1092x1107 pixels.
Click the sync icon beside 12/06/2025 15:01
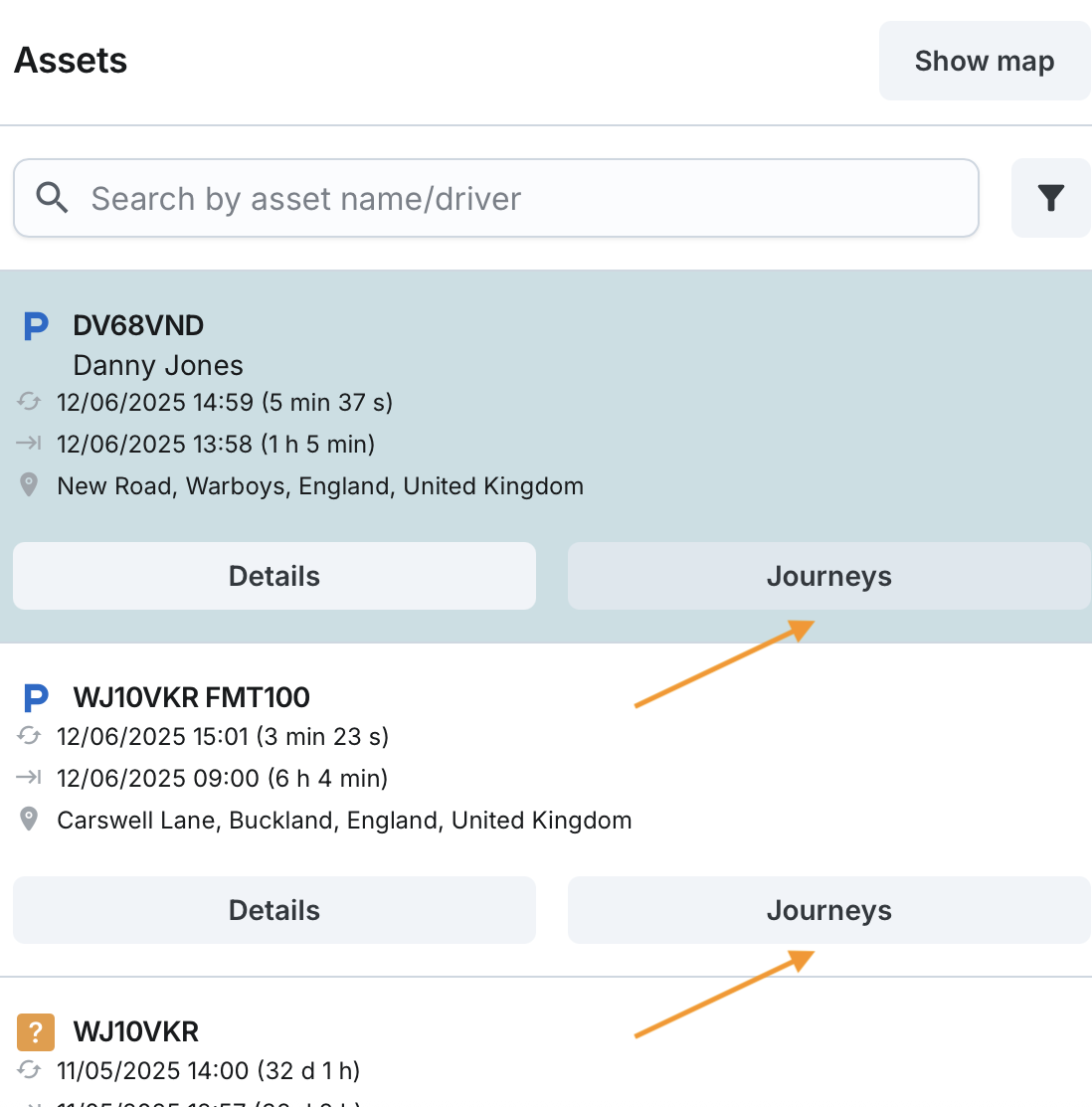click(29, 736)
